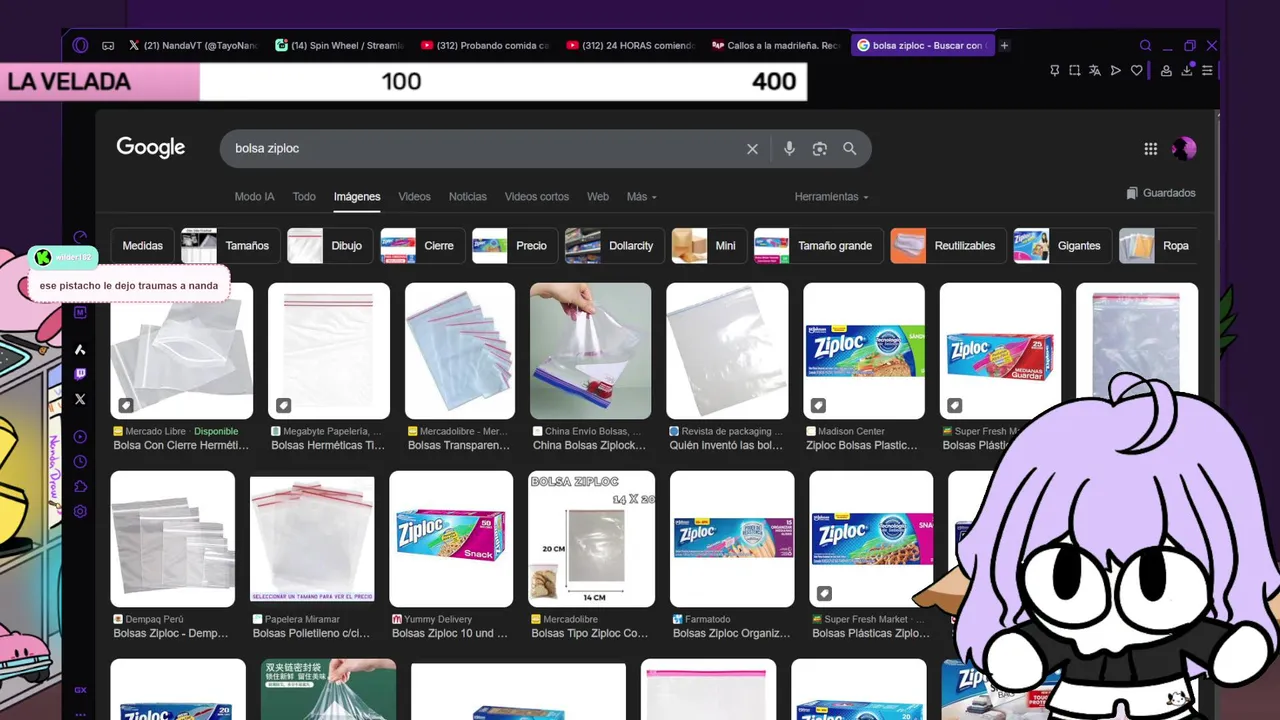Viewport: 1280px width, 720px height.
Task: Open a new browser tab
Action: pyautogui.click(x=1004, y=45)
